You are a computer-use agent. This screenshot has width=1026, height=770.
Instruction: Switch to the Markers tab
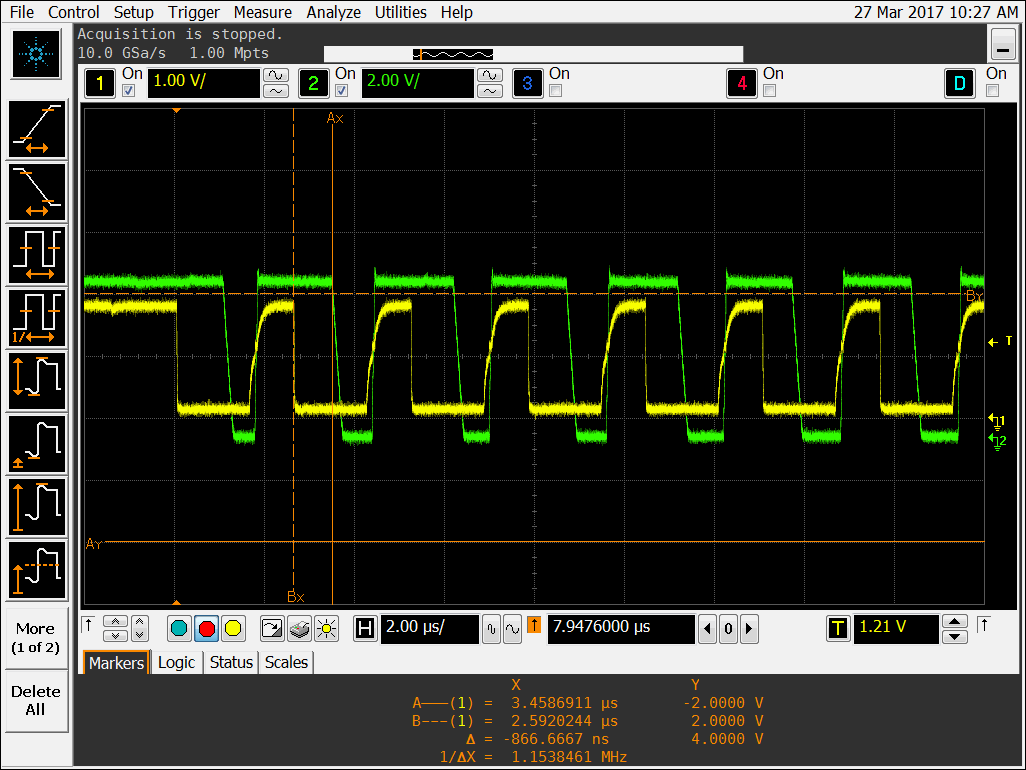click(116, 663)
